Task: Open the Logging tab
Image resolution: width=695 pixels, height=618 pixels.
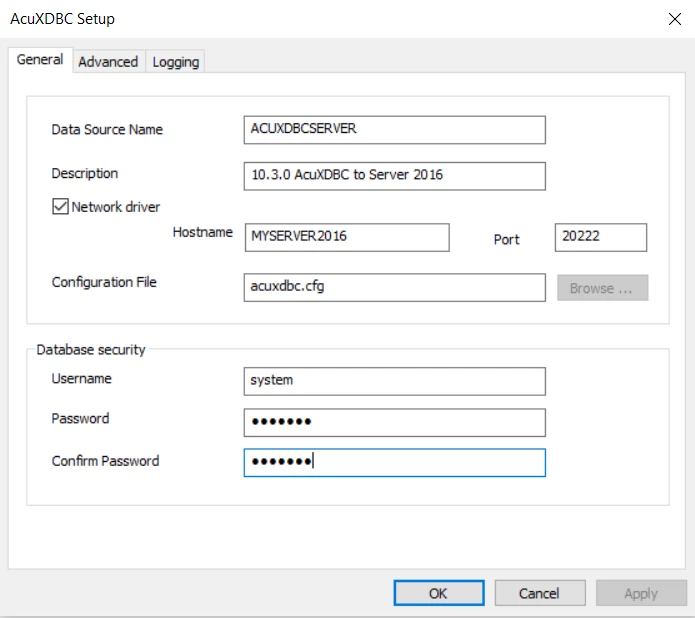Action: (x=176, y=62)
